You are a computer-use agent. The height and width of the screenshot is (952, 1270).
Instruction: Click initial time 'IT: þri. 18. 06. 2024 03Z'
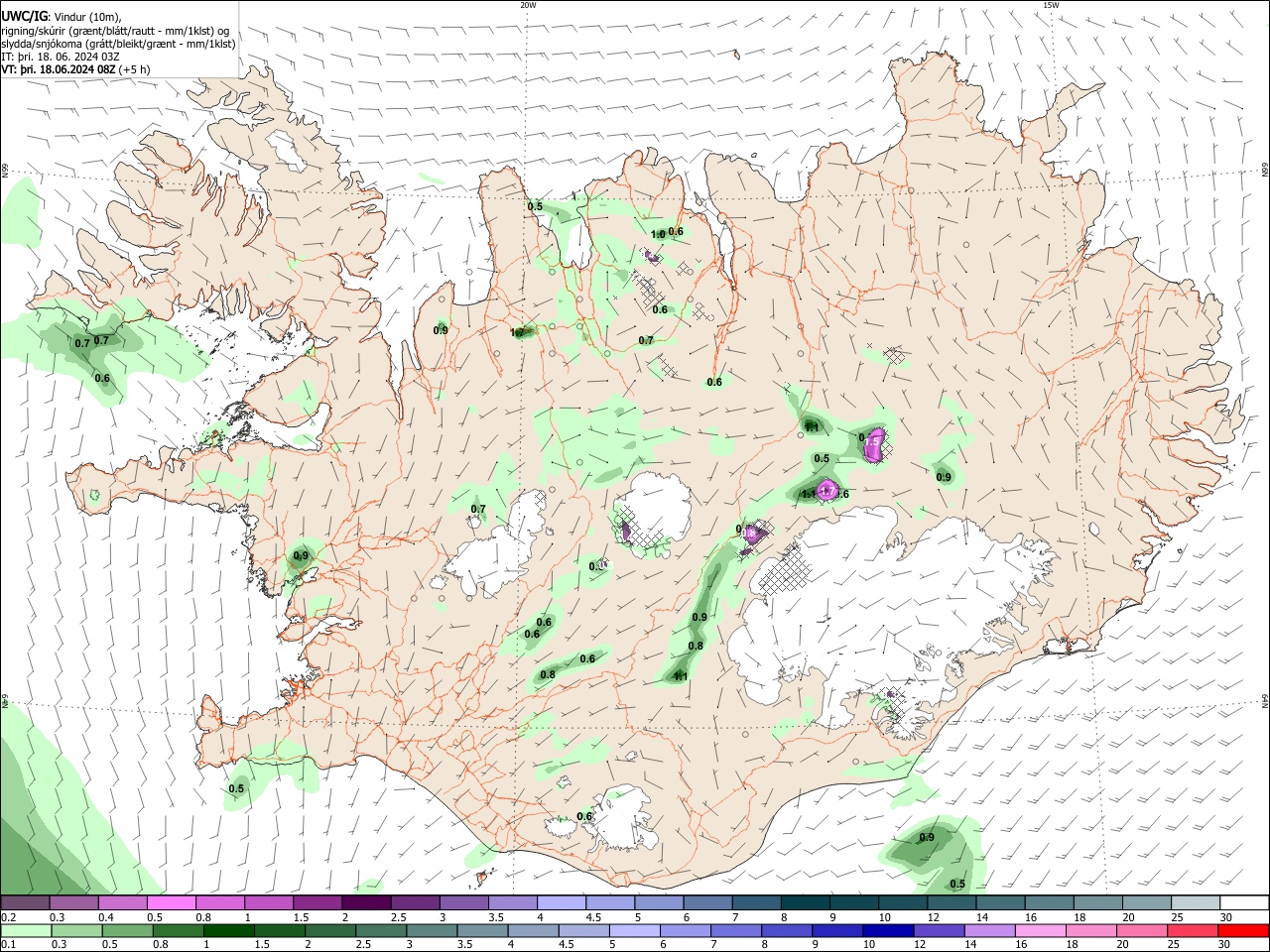click(x=61, y=57)
